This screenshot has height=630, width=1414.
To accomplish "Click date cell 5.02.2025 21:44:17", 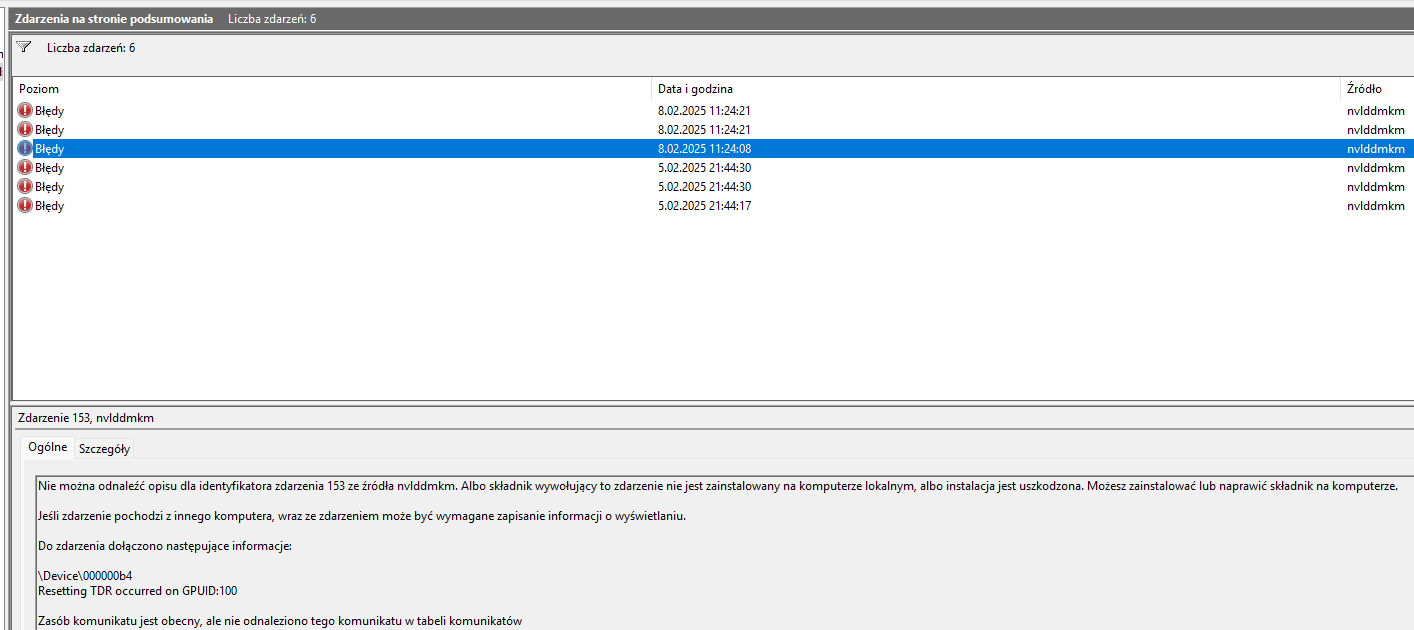I will tap(704, 206).
